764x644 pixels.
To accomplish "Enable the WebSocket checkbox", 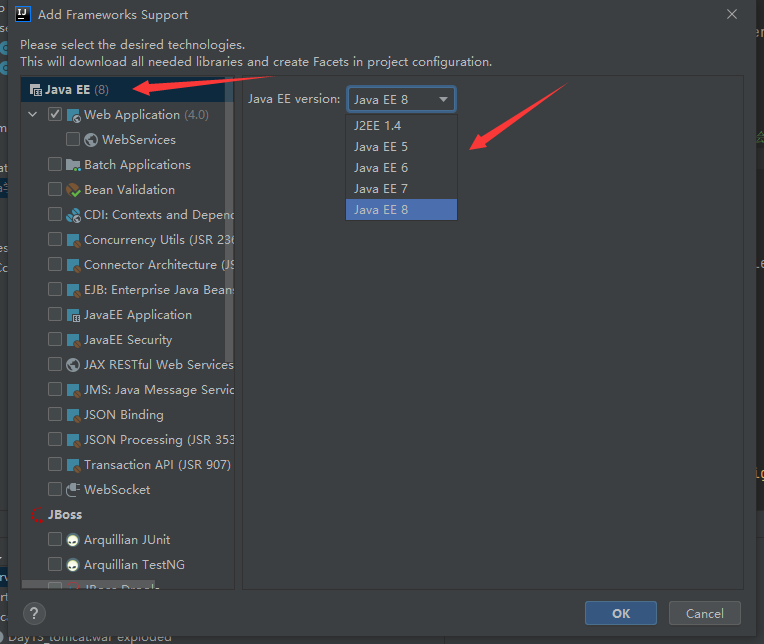I will (55, 489).
